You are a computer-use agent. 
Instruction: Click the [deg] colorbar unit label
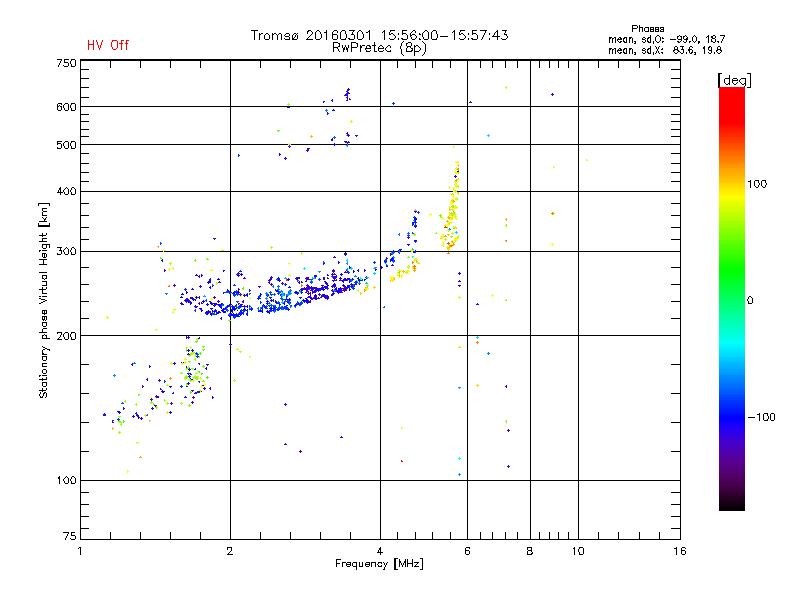click(735, 80)
